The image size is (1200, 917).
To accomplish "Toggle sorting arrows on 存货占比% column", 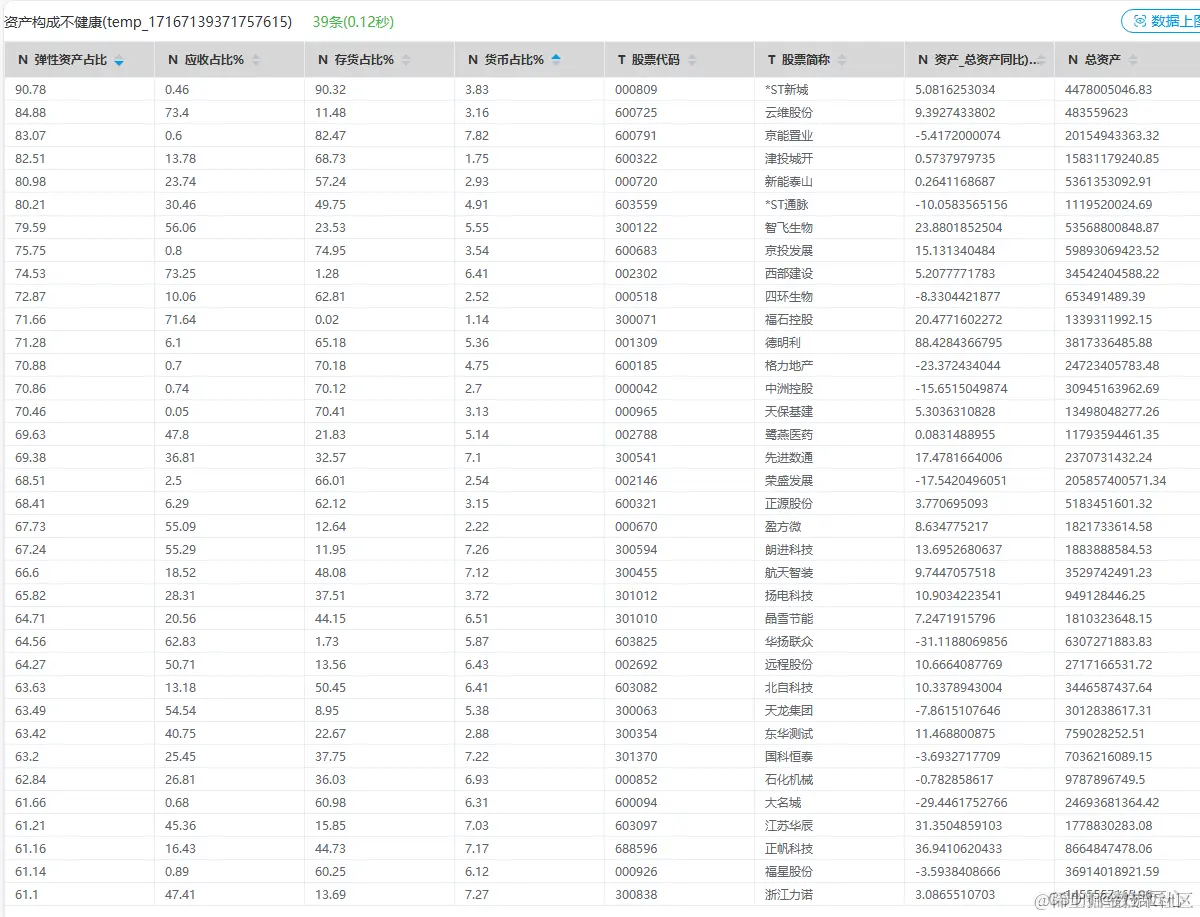I will [x=406, y=60].
